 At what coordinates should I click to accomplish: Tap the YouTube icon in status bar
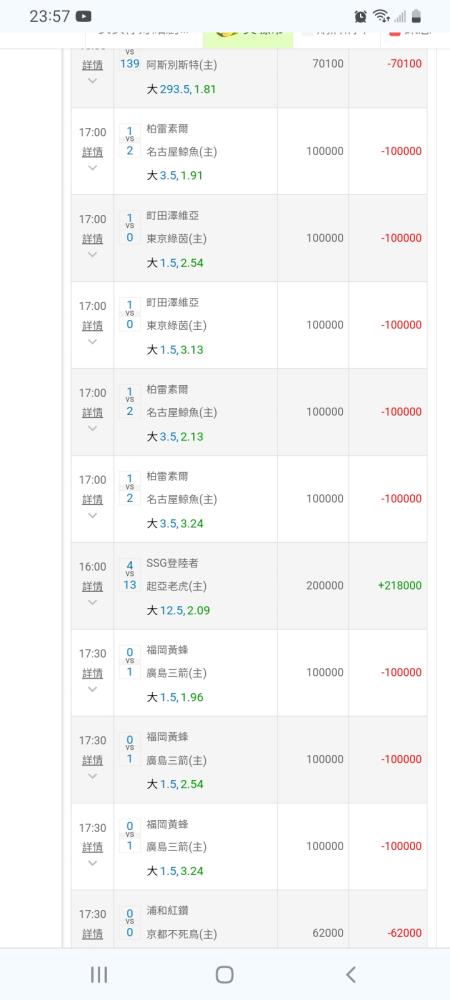click(x=83, y=17)
